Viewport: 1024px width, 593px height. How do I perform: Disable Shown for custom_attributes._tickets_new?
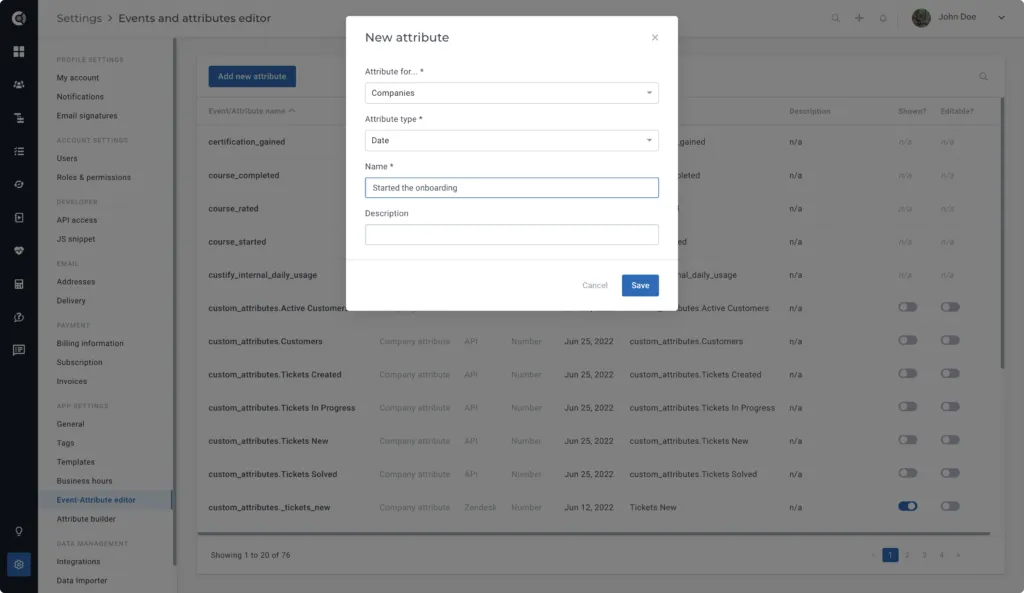(x=908, y=506)
